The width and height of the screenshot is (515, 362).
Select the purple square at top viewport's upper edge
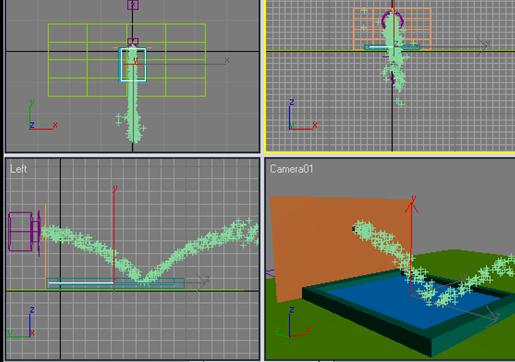point(133,5)
